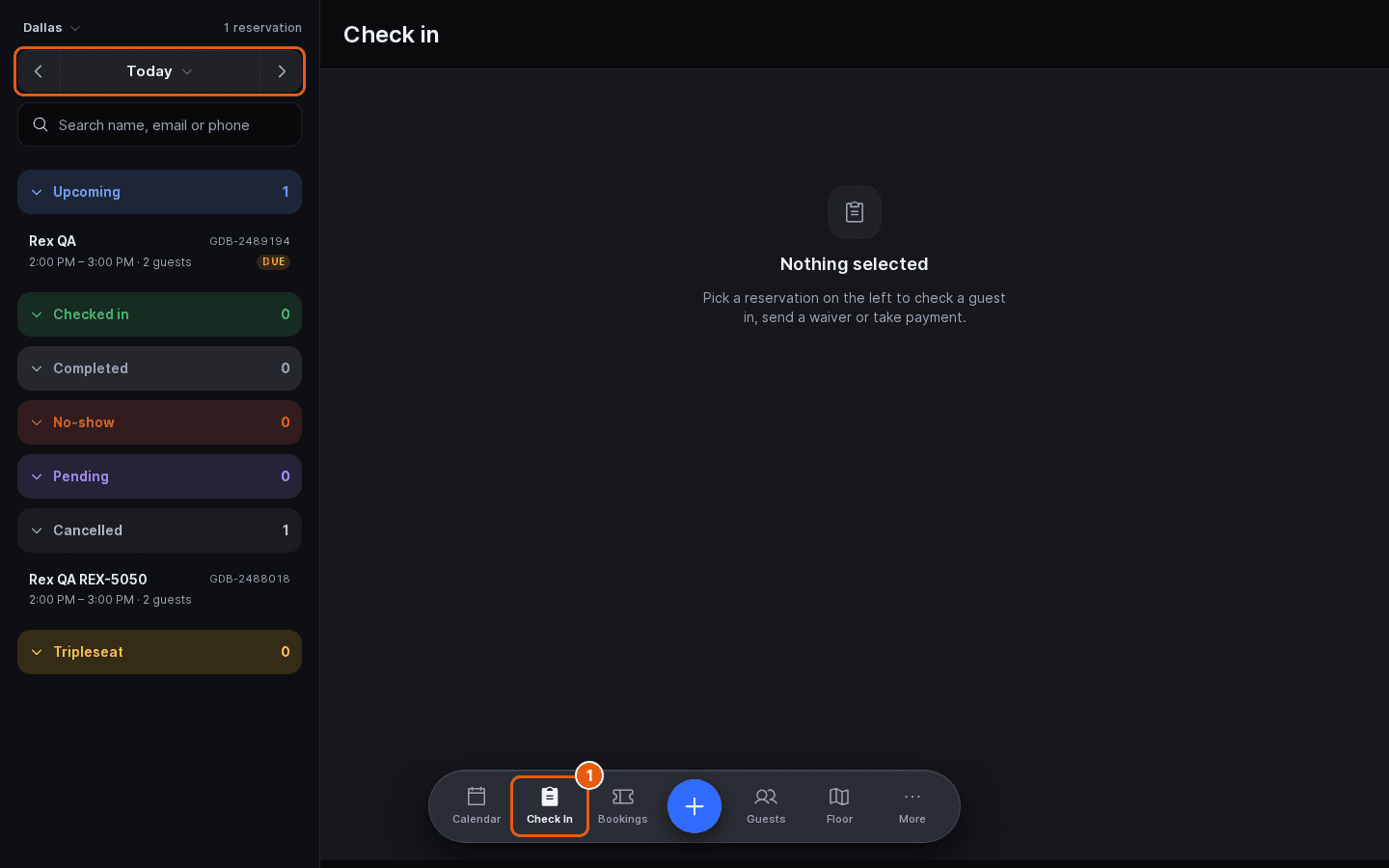
Task: Open the Today date dropdown
Action: pos(159,71)
